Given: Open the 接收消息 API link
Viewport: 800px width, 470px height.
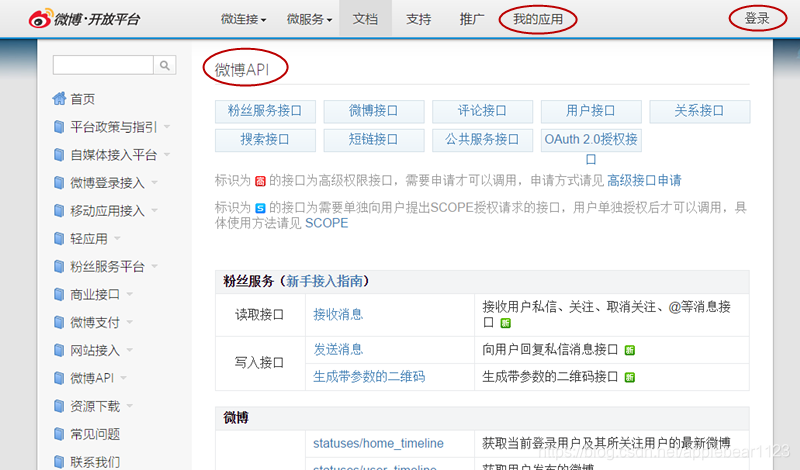Looking at the screenshot, I should (x=338, y=314).
